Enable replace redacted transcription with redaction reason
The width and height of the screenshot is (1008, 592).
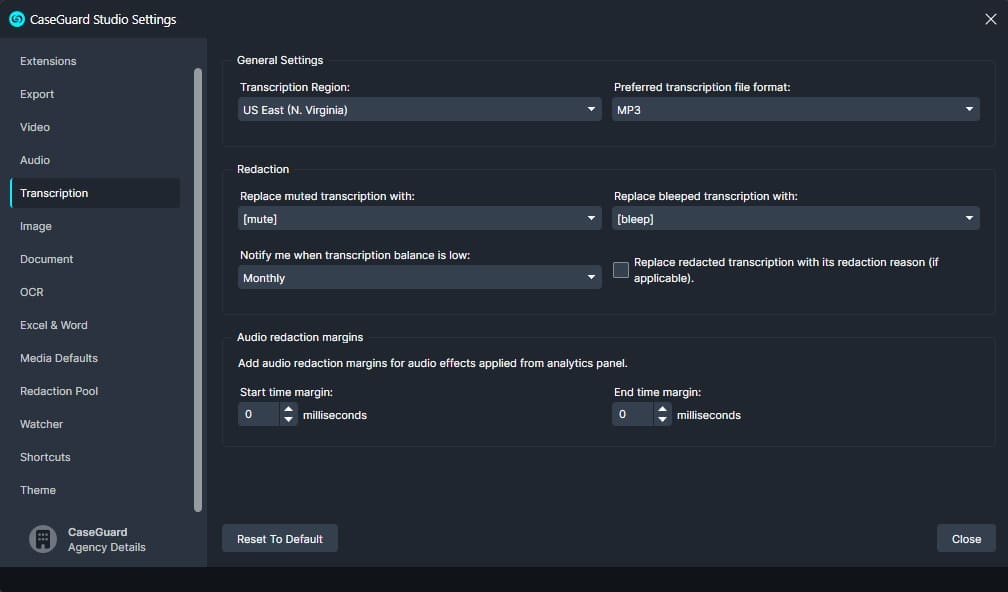point(621,270)
